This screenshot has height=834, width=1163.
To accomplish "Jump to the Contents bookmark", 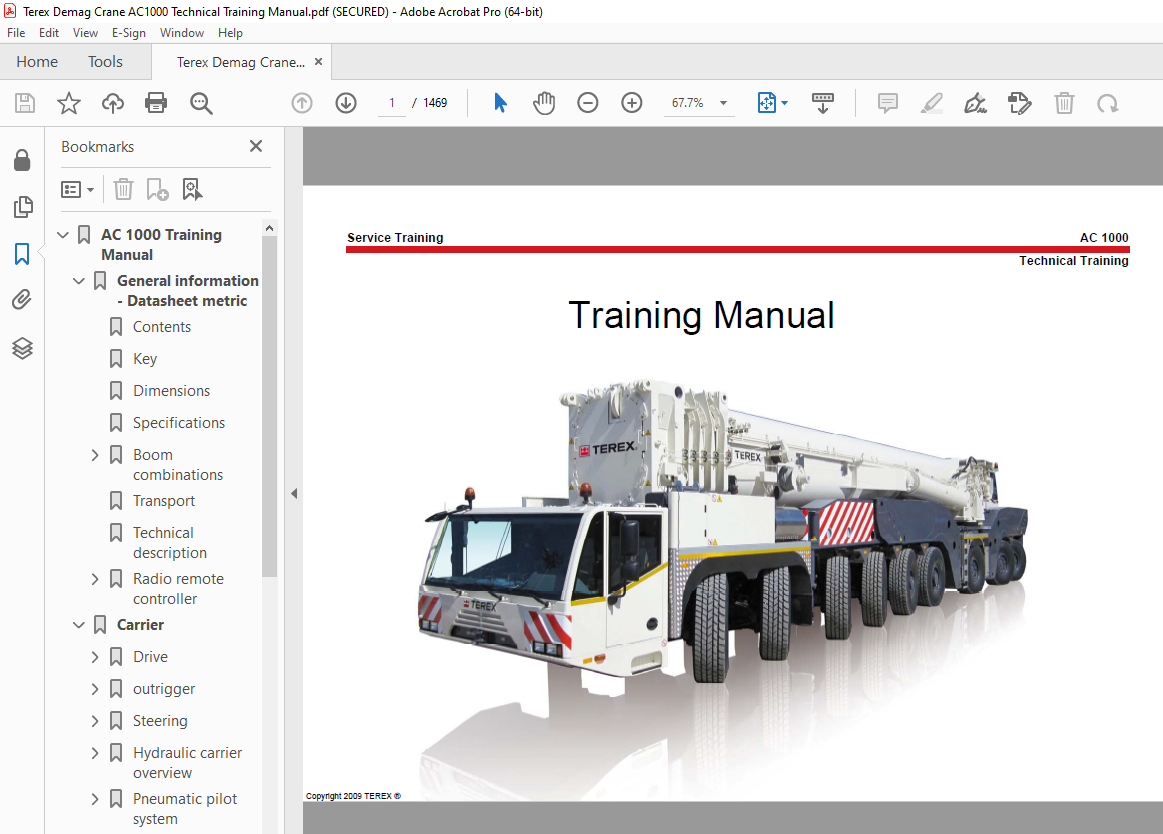I will point(162,327).
